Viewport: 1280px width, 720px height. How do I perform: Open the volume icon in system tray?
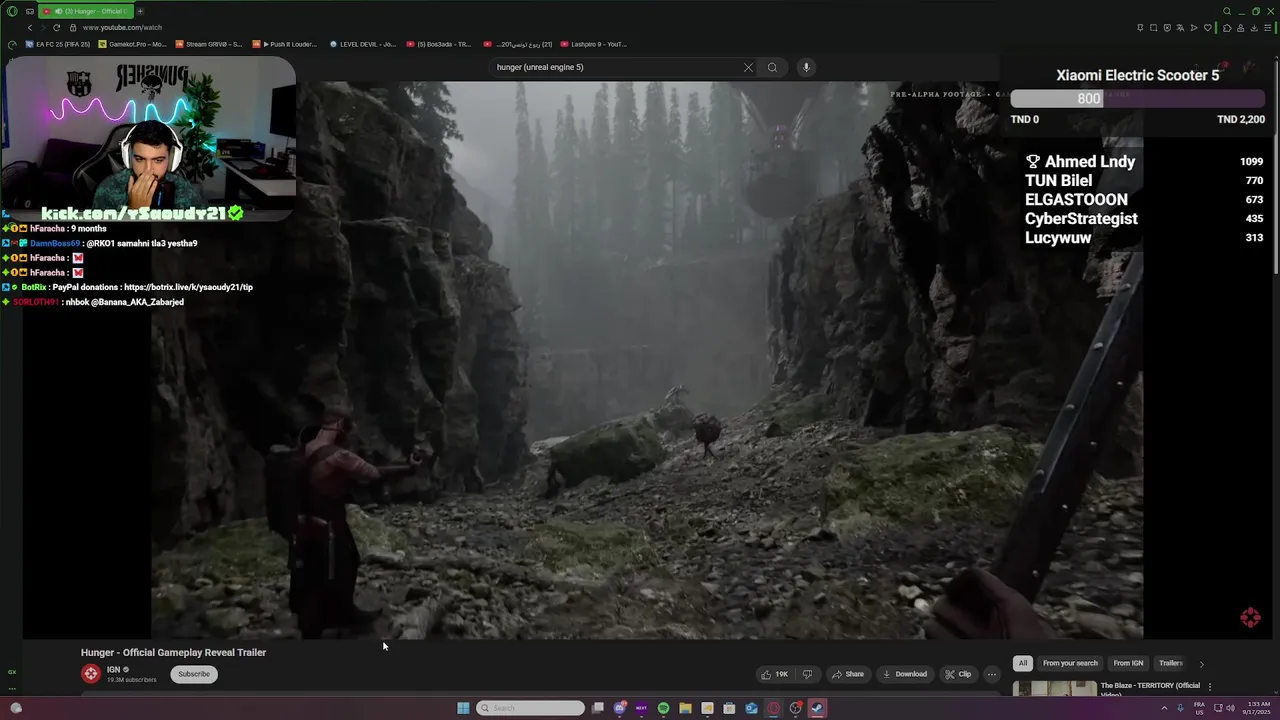(x=1230, y=708)
